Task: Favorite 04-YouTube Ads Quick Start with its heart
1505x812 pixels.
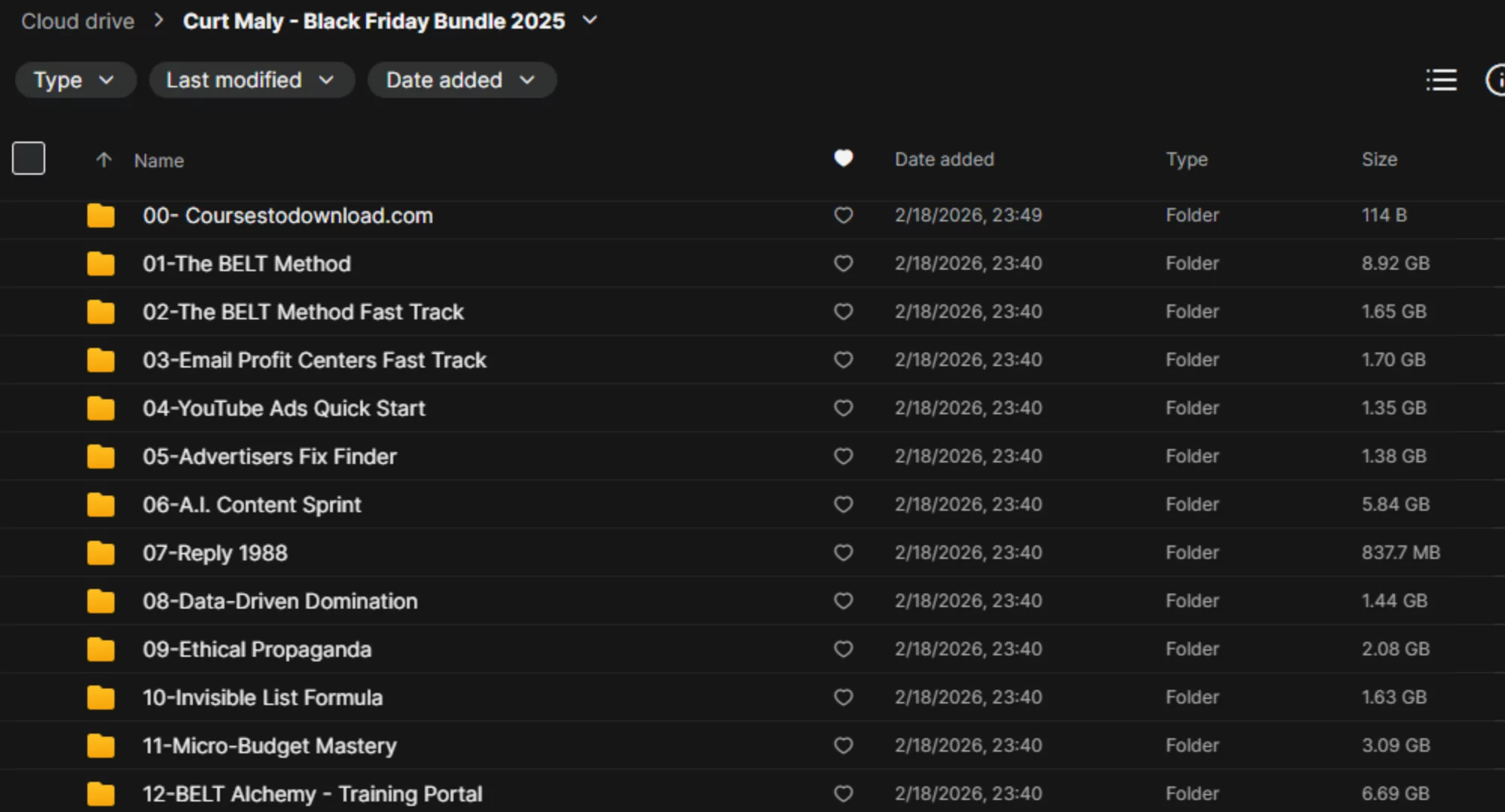Action: 843,408
